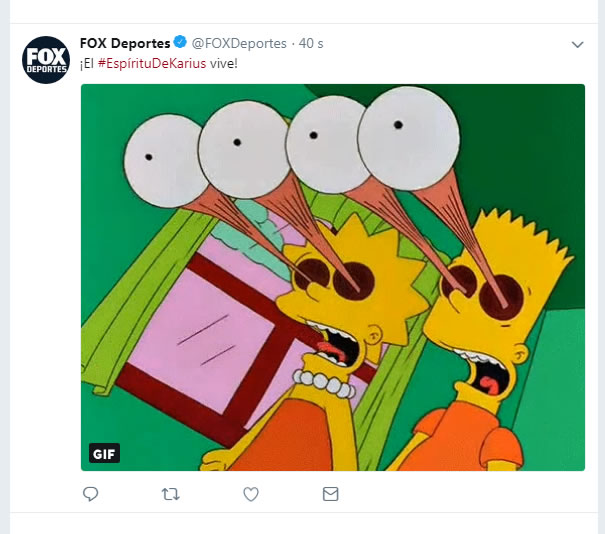Image resolution: width=605 pixels, height=534 pixels.
Task: Share tweet via the envelope message icon
Action: click(x=330, y=494)
